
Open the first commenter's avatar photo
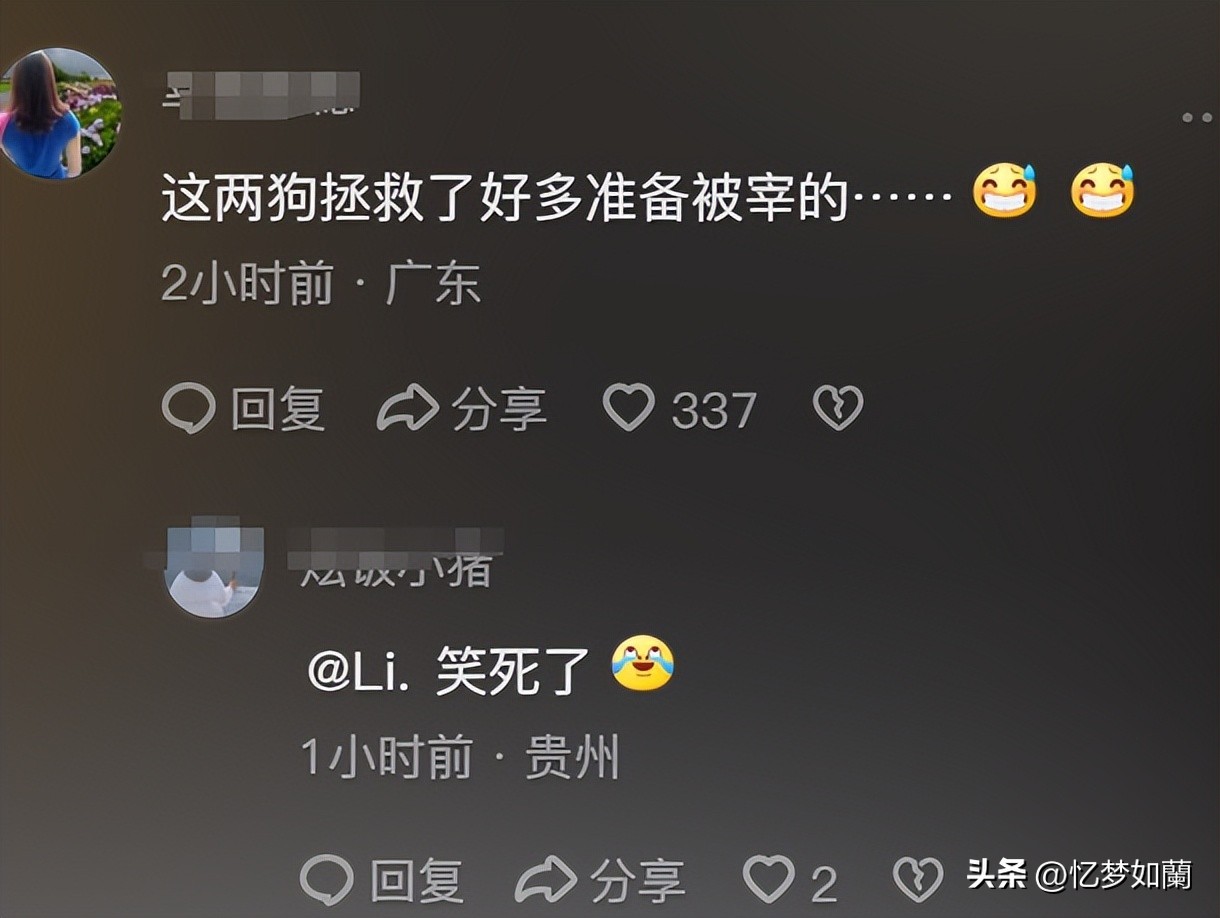[59, 113]
